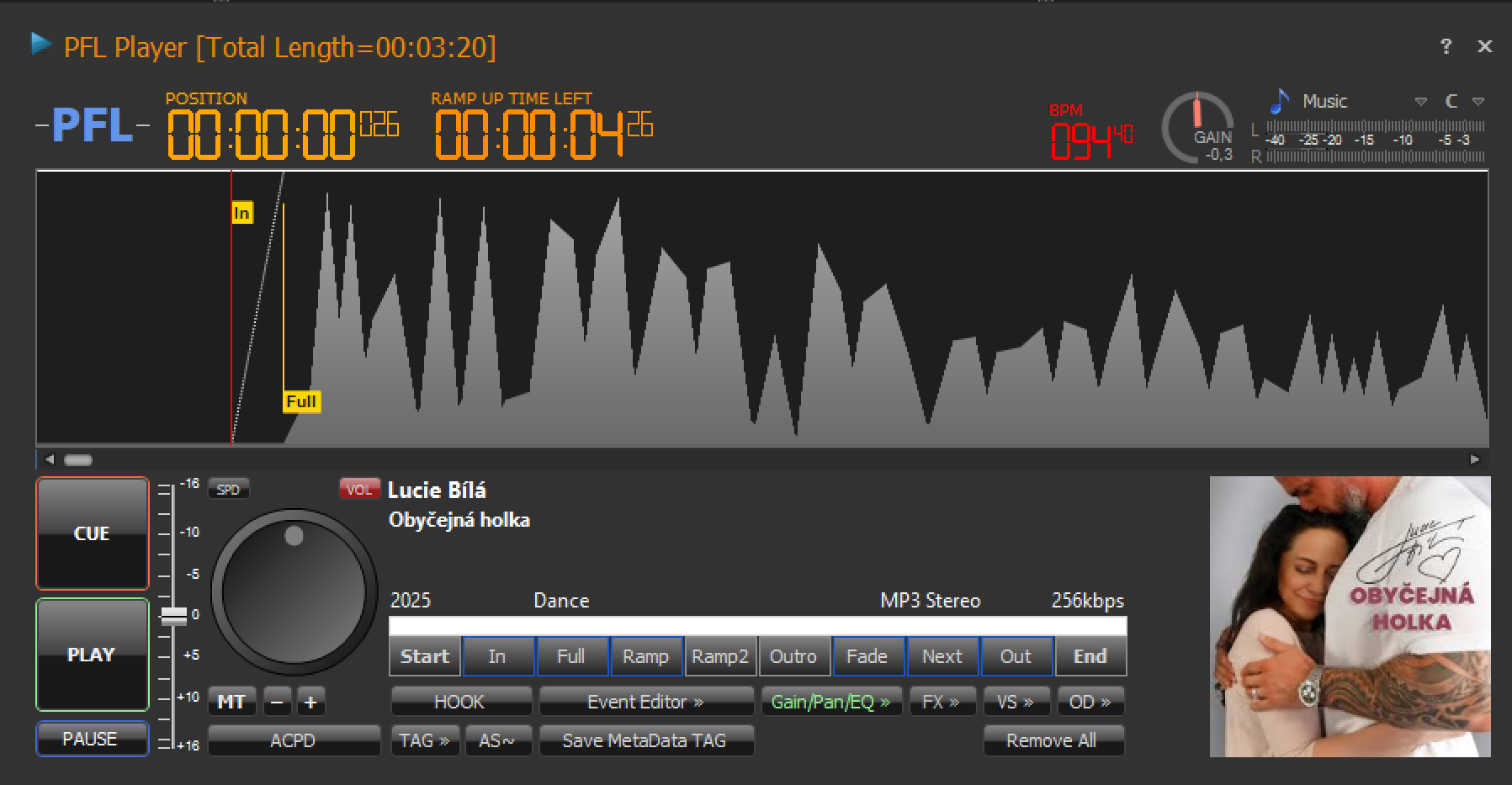Click the vertical pitch slider handle
The width and height of the screenshot is (1512, 785).
(x=174, y=616)
